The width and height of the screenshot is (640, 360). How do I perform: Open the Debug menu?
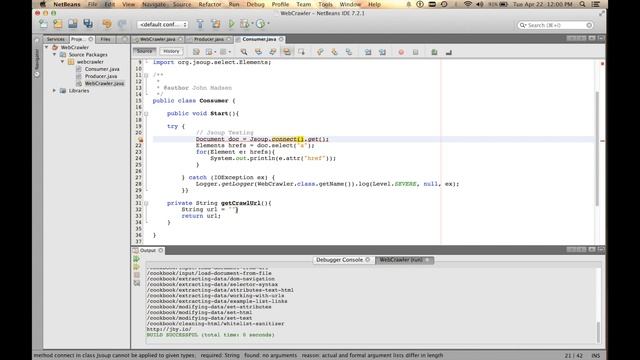click(256, 4)
